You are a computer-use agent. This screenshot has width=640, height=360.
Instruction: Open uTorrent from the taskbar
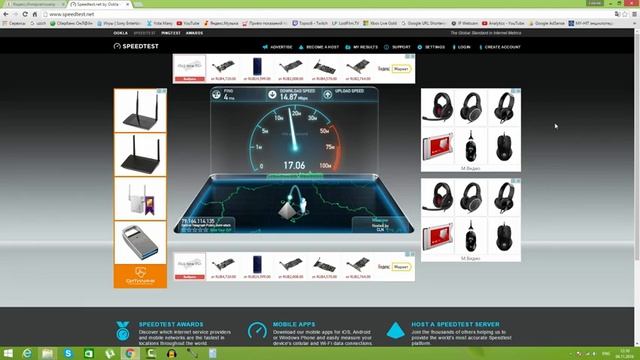coord(109,353)
